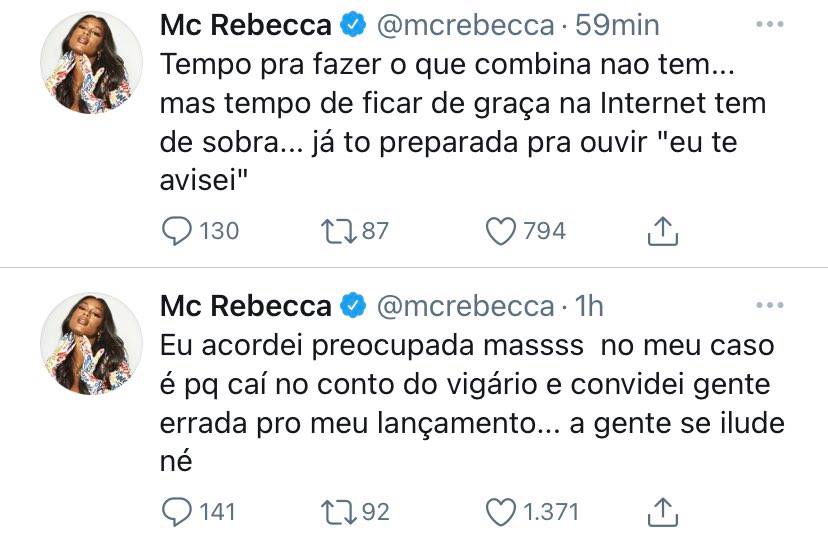Image resolution: width=828 pixels, height=544 pixels.
Task: Open Mc Rebecca avatar on second tweet
Action: click(x=91, y=344)
